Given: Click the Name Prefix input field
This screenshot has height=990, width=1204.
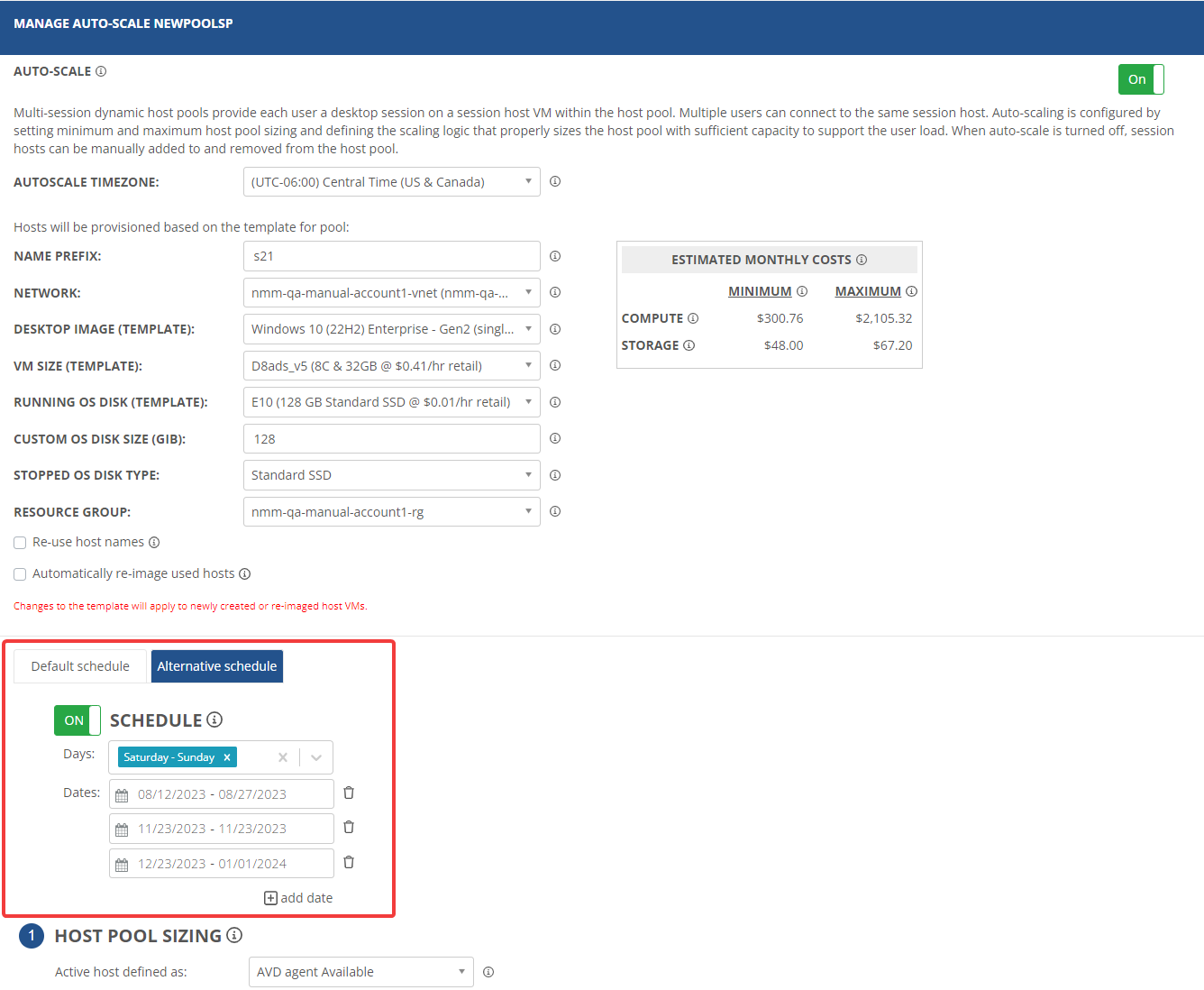Looking at the screenshot, I should pyautogui.click(x=391, y=256).
